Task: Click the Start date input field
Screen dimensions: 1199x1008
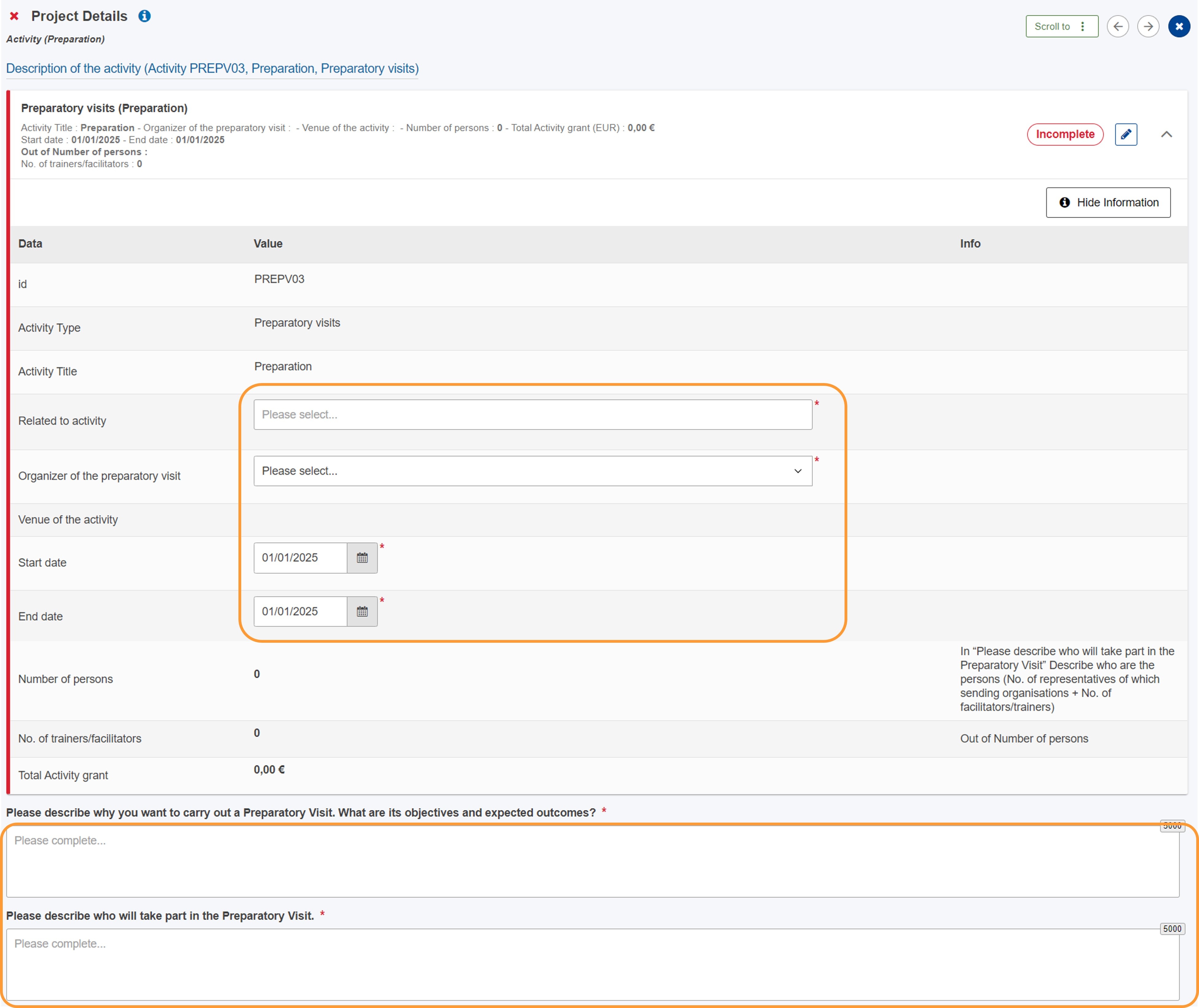Action: tap(300, 558)
